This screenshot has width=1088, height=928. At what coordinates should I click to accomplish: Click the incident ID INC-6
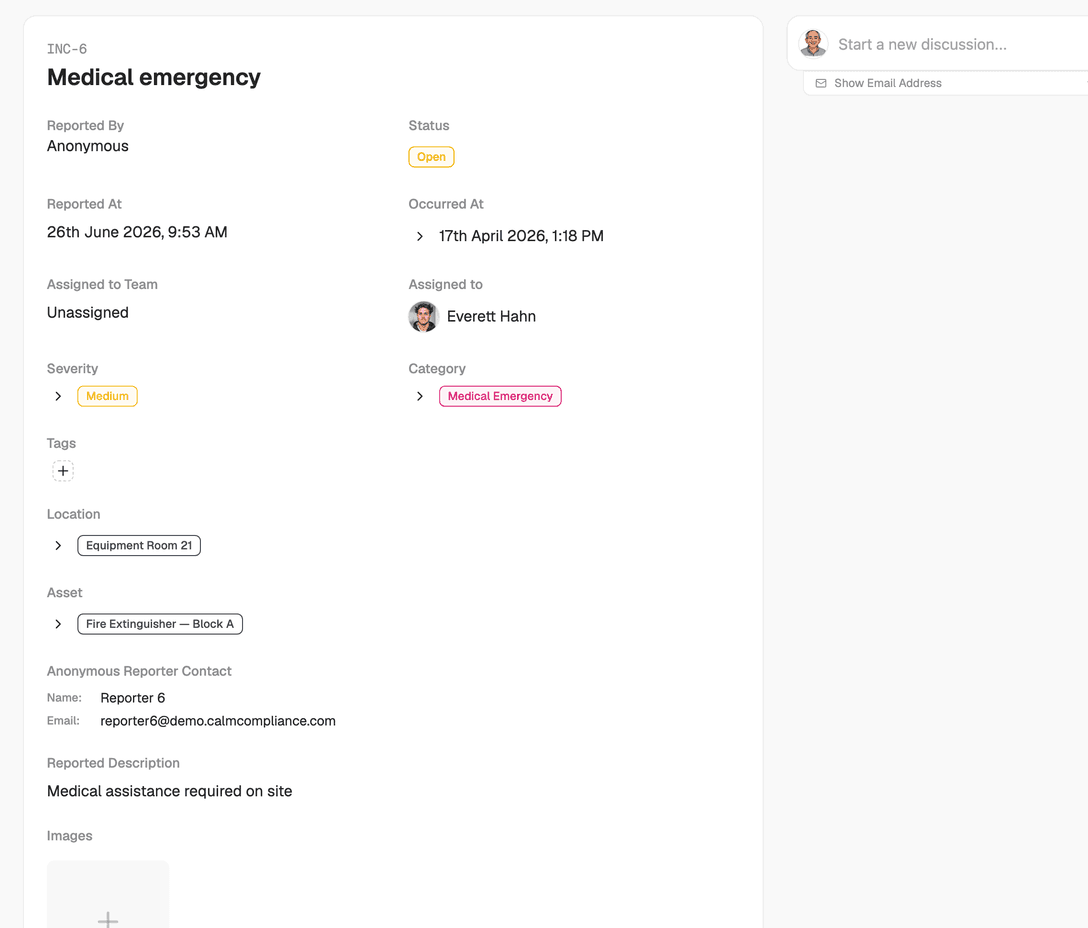67,49
